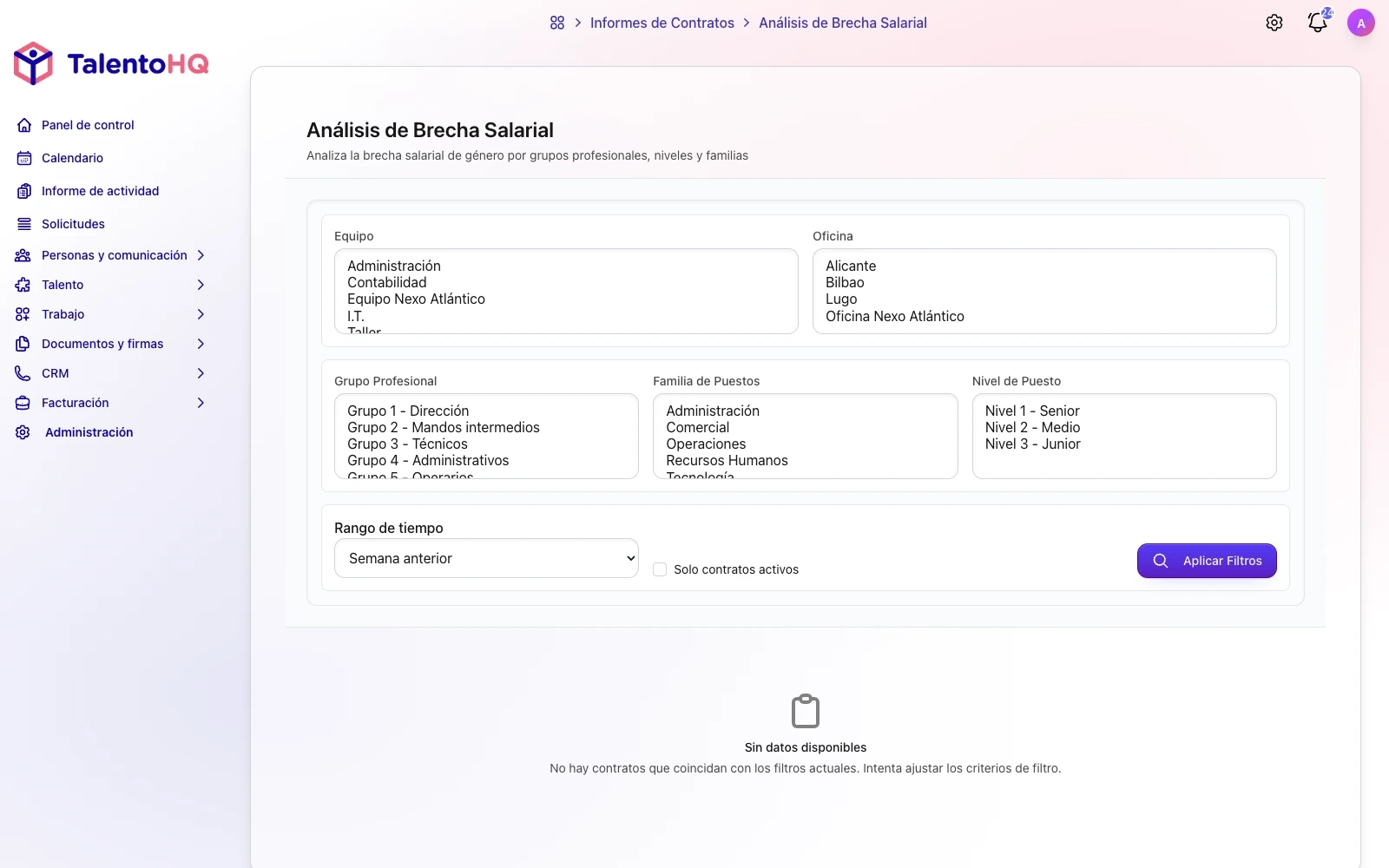Image resolution: width=1389 pixels, height=868 pixels.
Task: Click the Facturación icon
Action: pos(23,403)
